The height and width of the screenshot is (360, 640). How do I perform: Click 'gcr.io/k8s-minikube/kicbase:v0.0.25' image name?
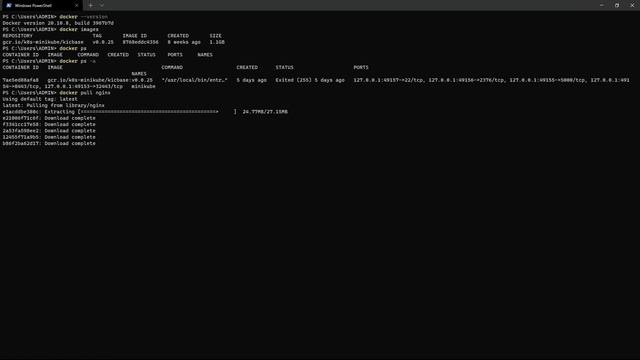[x=100, y=80]
